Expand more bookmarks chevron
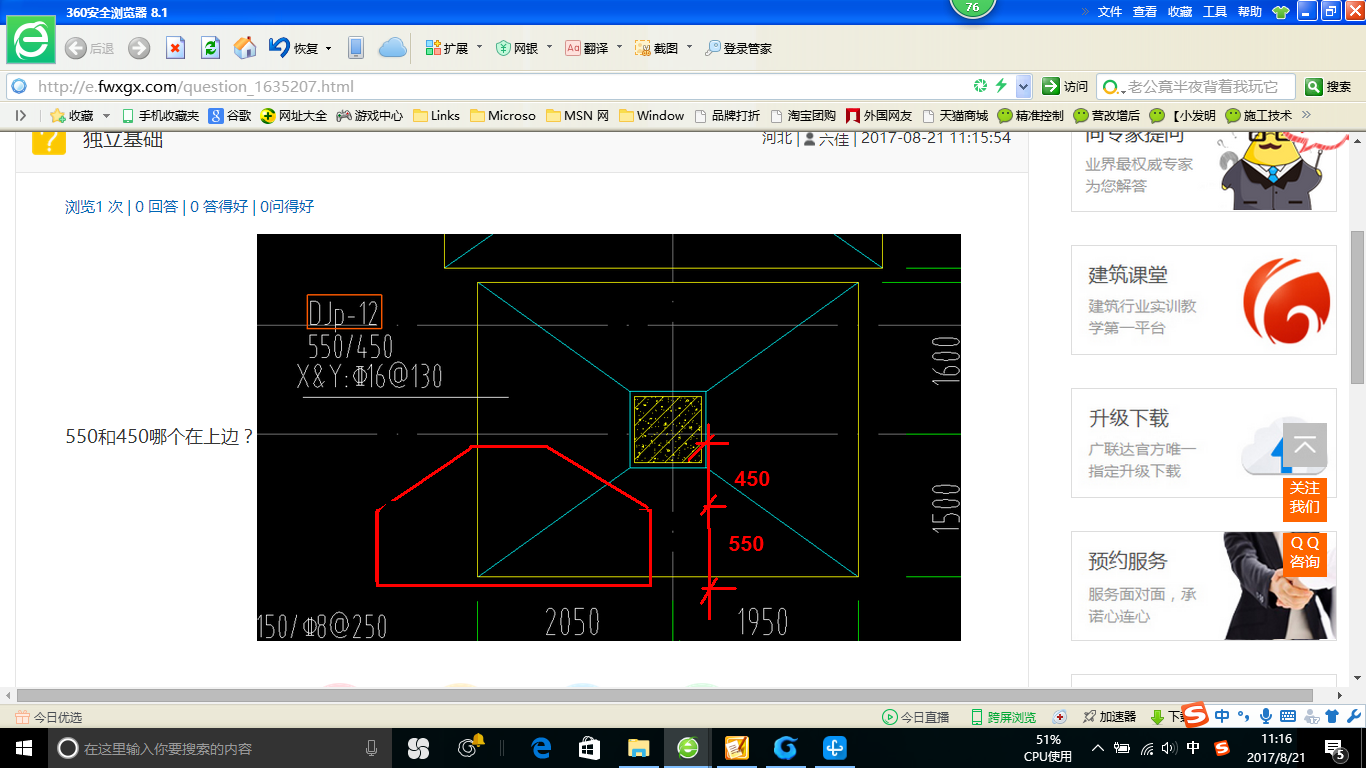Image resolution: width=1366 pixels, height=768 pixels. pos(1306,115)
